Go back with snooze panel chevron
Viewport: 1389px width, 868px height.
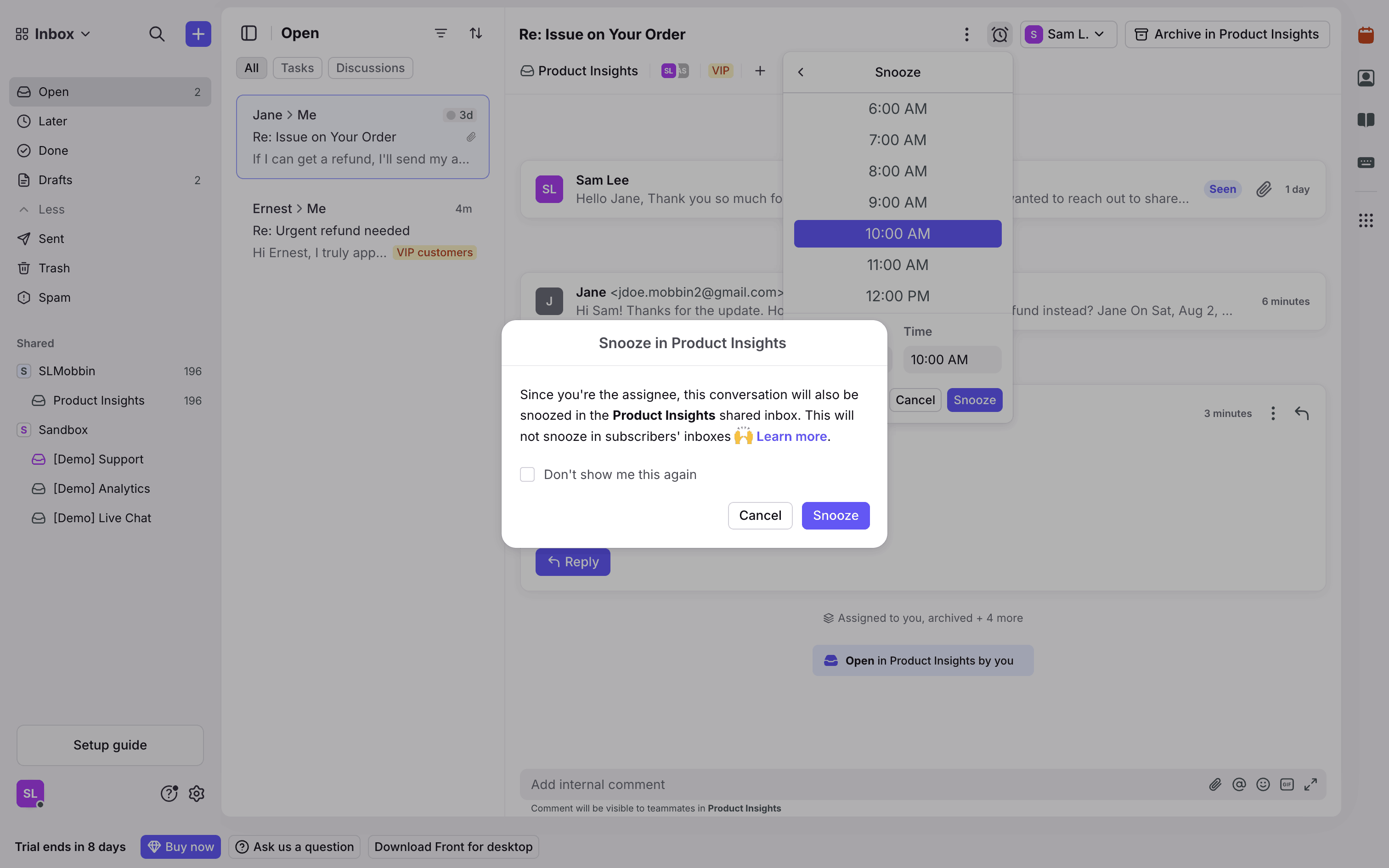click(x=801, y=72)
